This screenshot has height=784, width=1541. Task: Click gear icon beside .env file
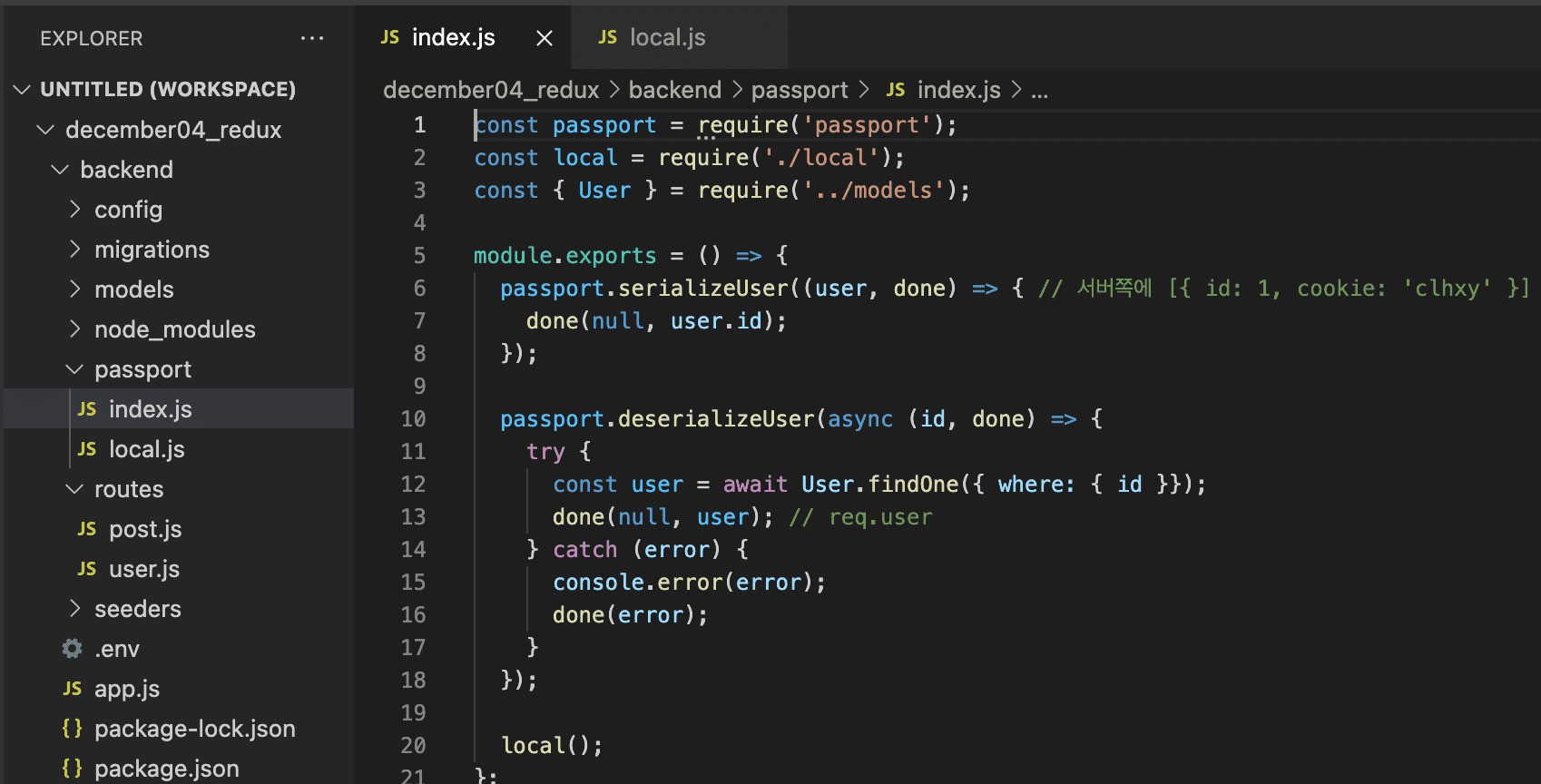click(x=72, y=649)
